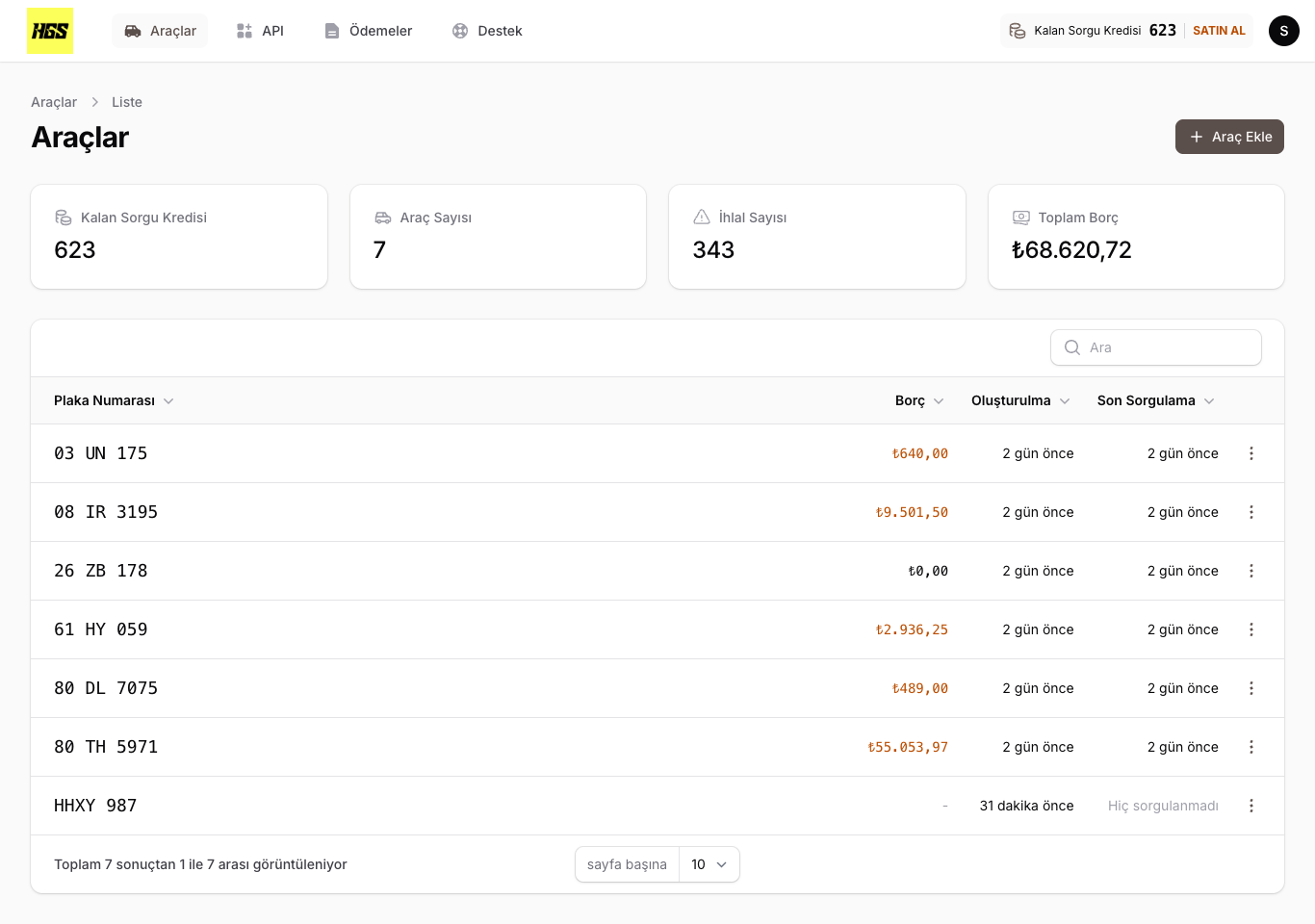Open the Ödemeler navigation item

pos(369,31)
